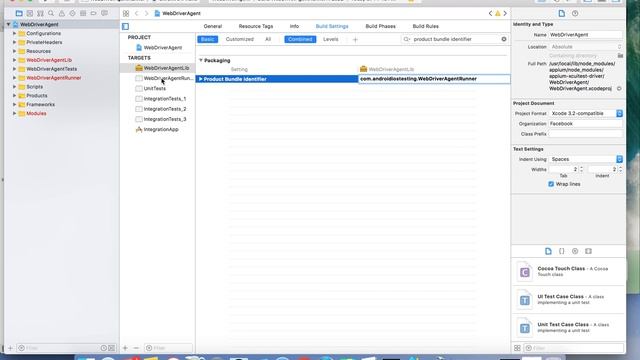This screenshot has width=640, height=360.
Task: Jump to next issue arrow
Action: coord(505,13)
